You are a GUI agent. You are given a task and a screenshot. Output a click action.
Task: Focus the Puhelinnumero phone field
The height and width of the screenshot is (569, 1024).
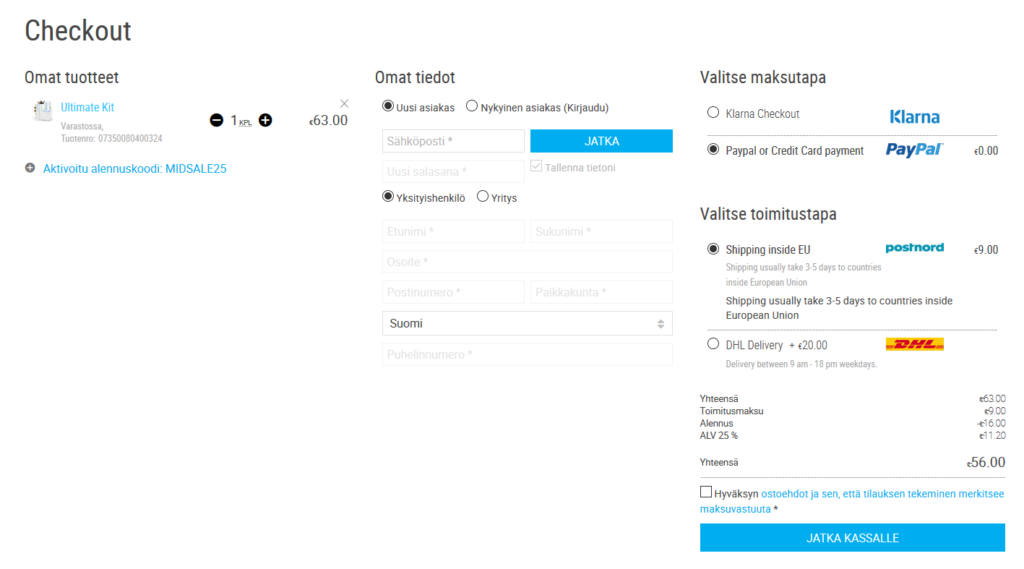(527, 355)
